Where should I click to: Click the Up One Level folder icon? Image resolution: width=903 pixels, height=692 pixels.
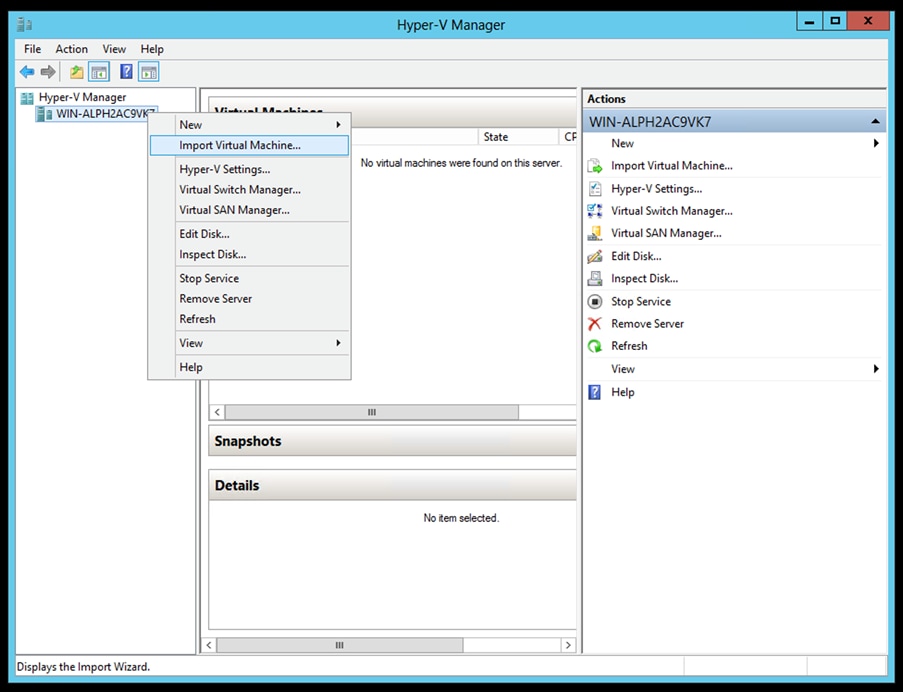pyautogui.click(x=77, y=72)
